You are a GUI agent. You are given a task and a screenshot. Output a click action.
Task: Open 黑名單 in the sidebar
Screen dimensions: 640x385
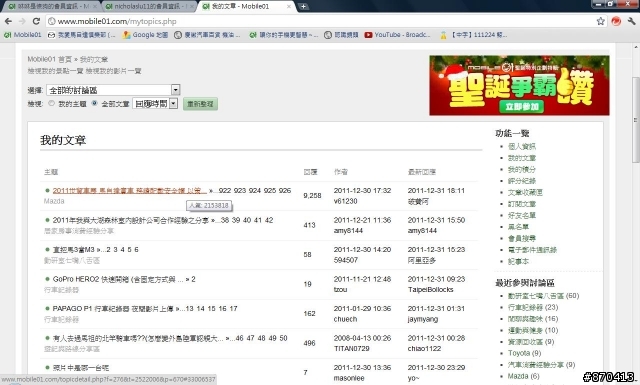pos(518,227)
